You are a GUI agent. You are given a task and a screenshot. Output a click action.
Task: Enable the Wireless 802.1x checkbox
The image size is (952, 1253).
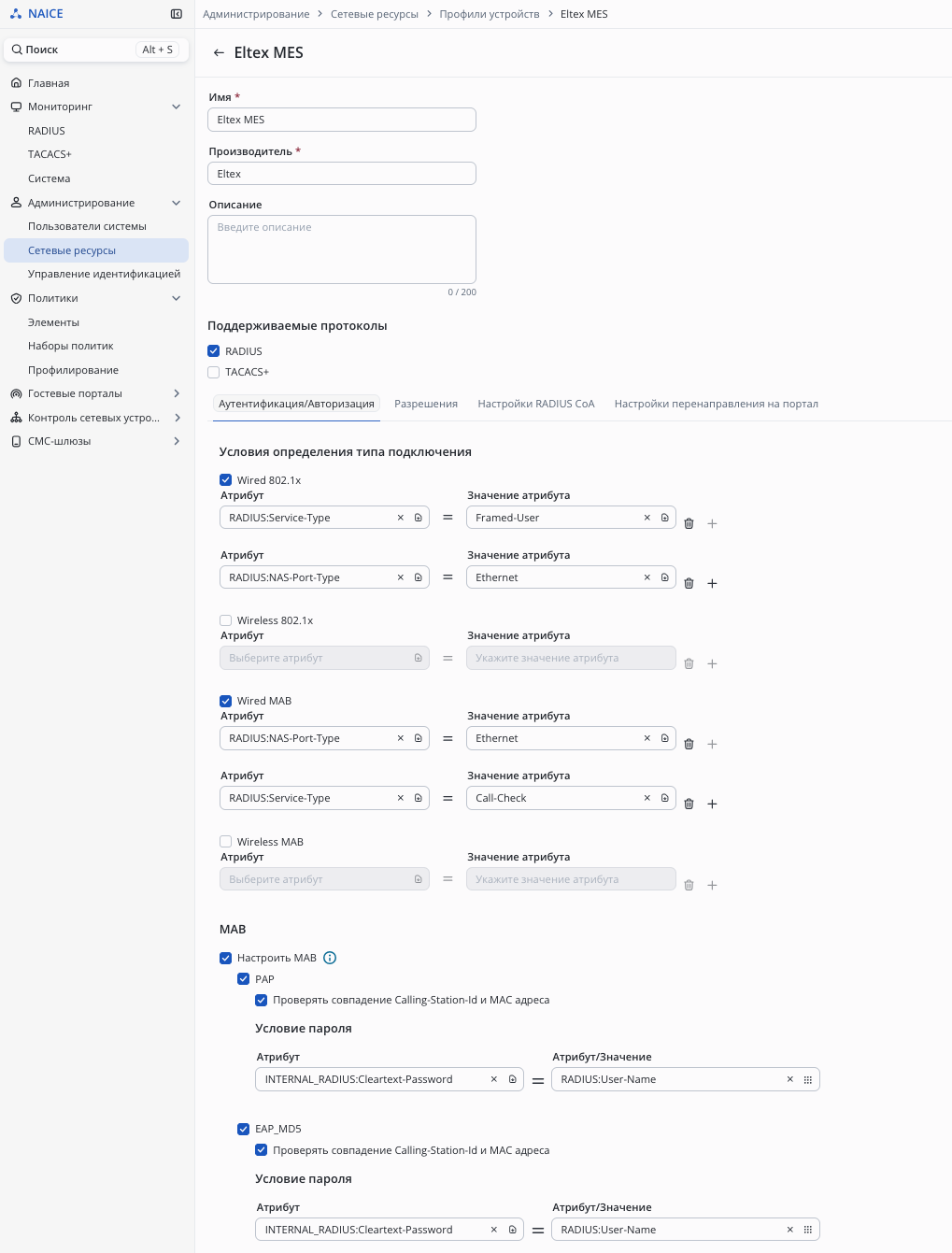tap(225, 620)
